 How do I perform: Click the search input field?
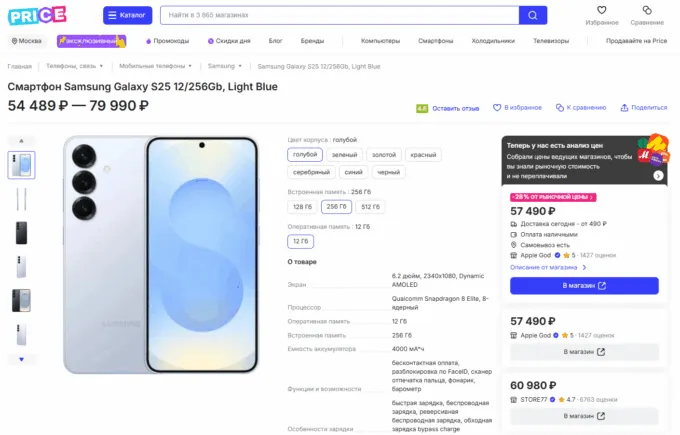[338, 15]
